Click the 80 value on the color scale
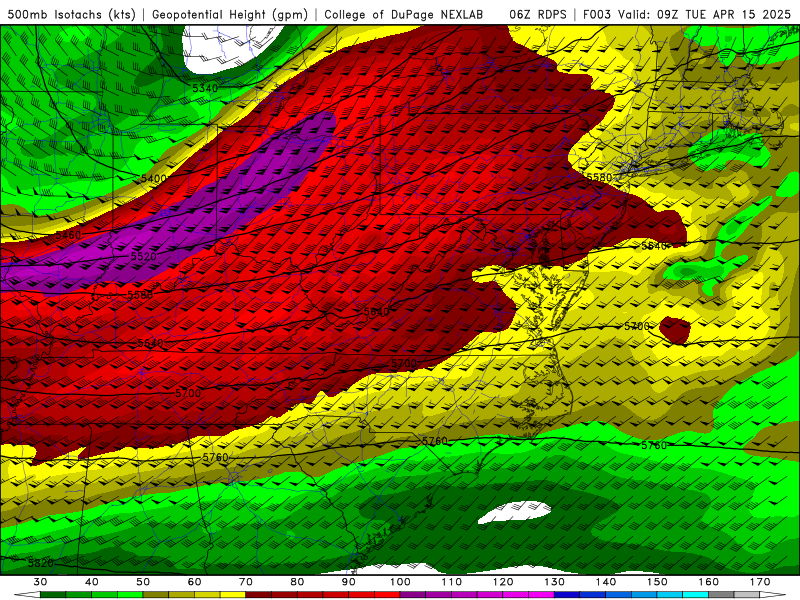The width and height of the screenshot is (800, 600). pos(297,582)
